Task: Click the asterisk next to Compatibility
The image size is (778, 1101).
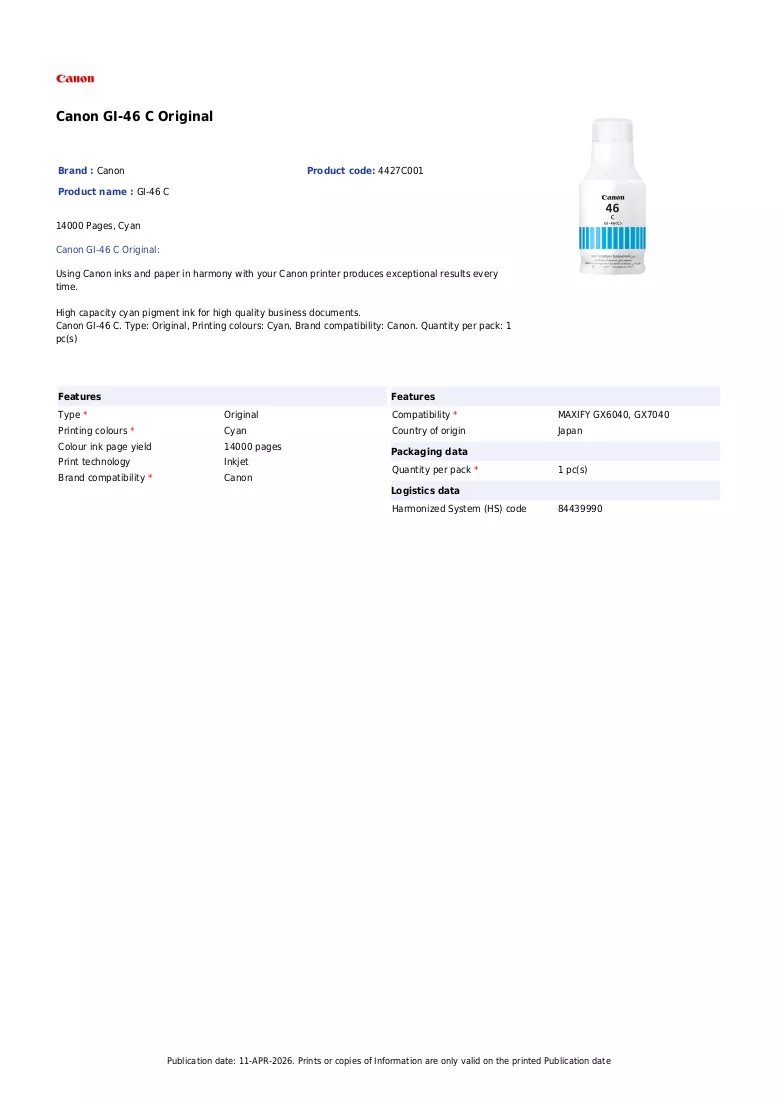Action: coord(455,414)
